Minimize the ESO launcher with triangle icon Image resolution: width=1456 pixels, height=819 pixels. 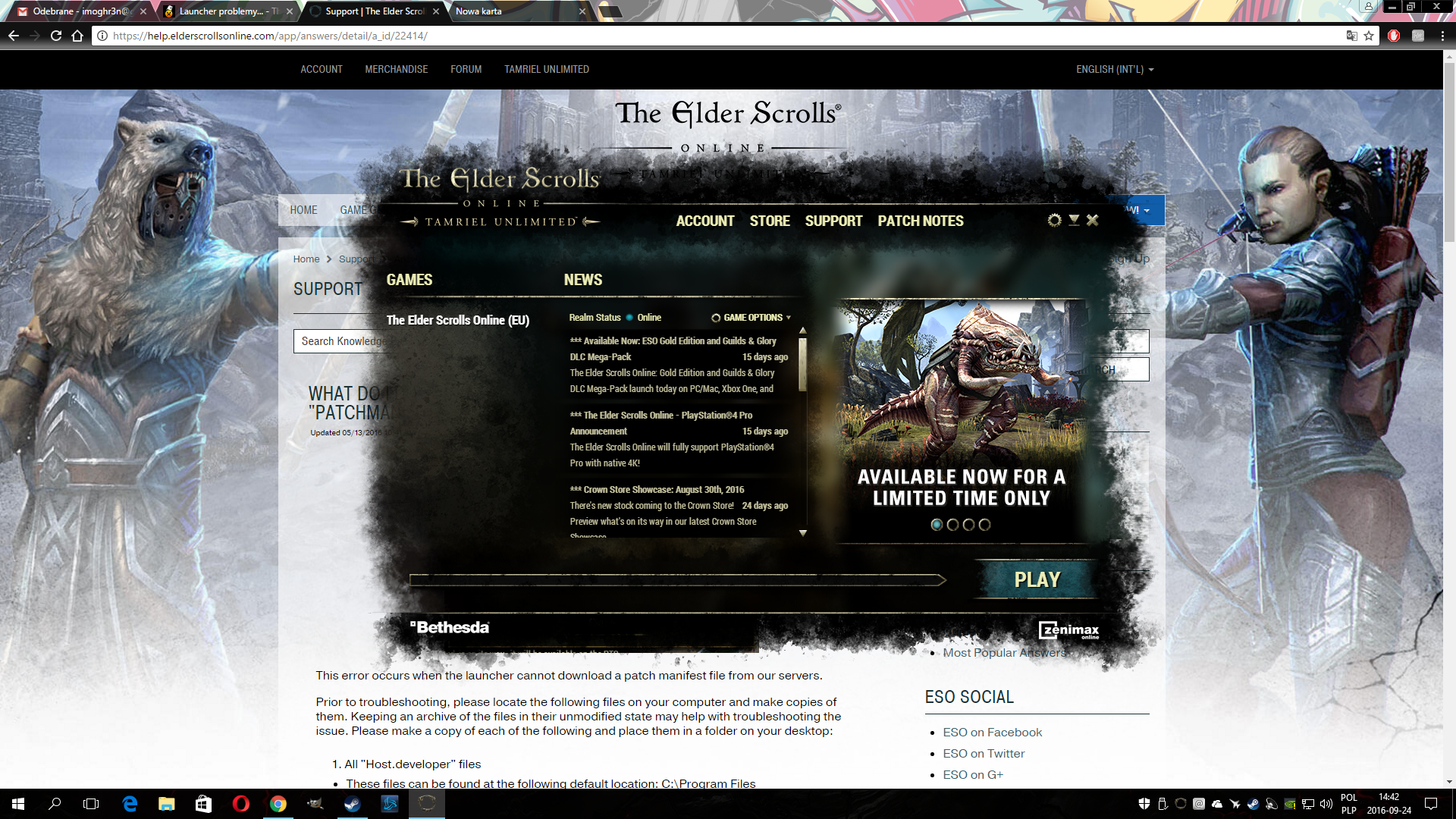tap(1074, 220)
